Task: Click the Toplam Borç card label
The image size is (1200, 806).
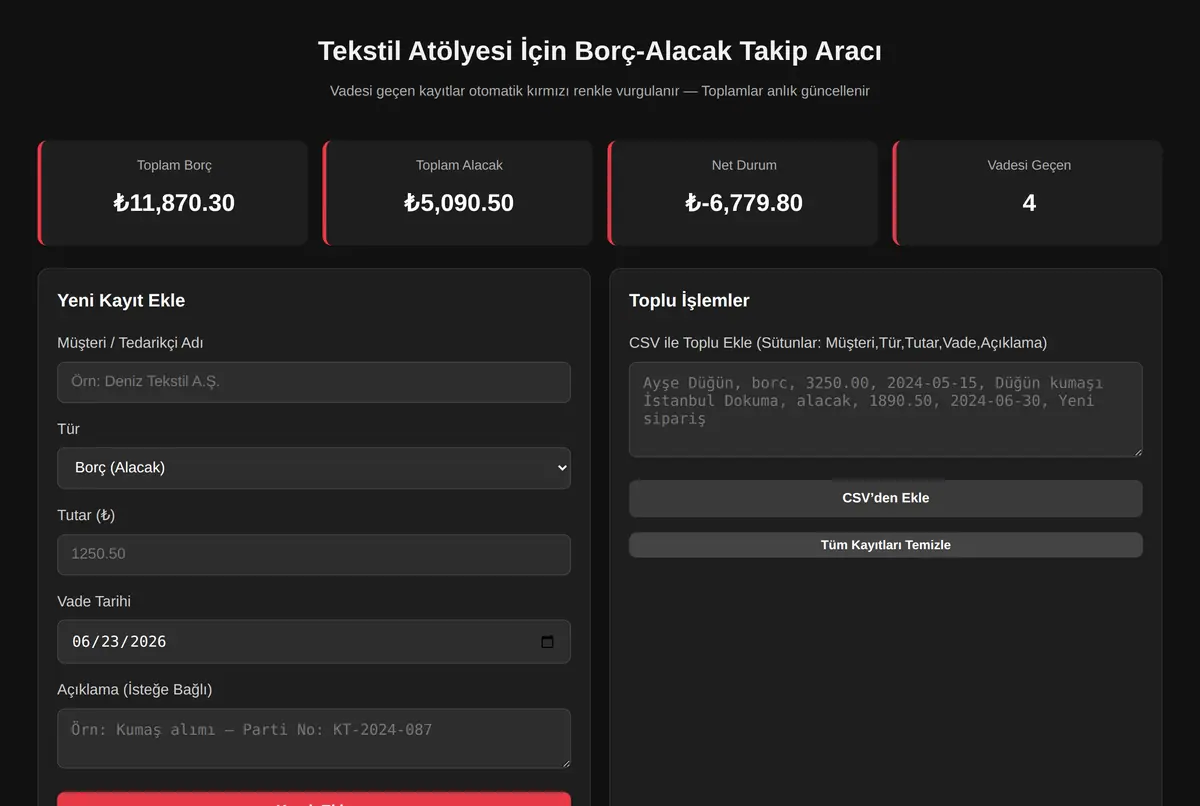Action: 174,165
